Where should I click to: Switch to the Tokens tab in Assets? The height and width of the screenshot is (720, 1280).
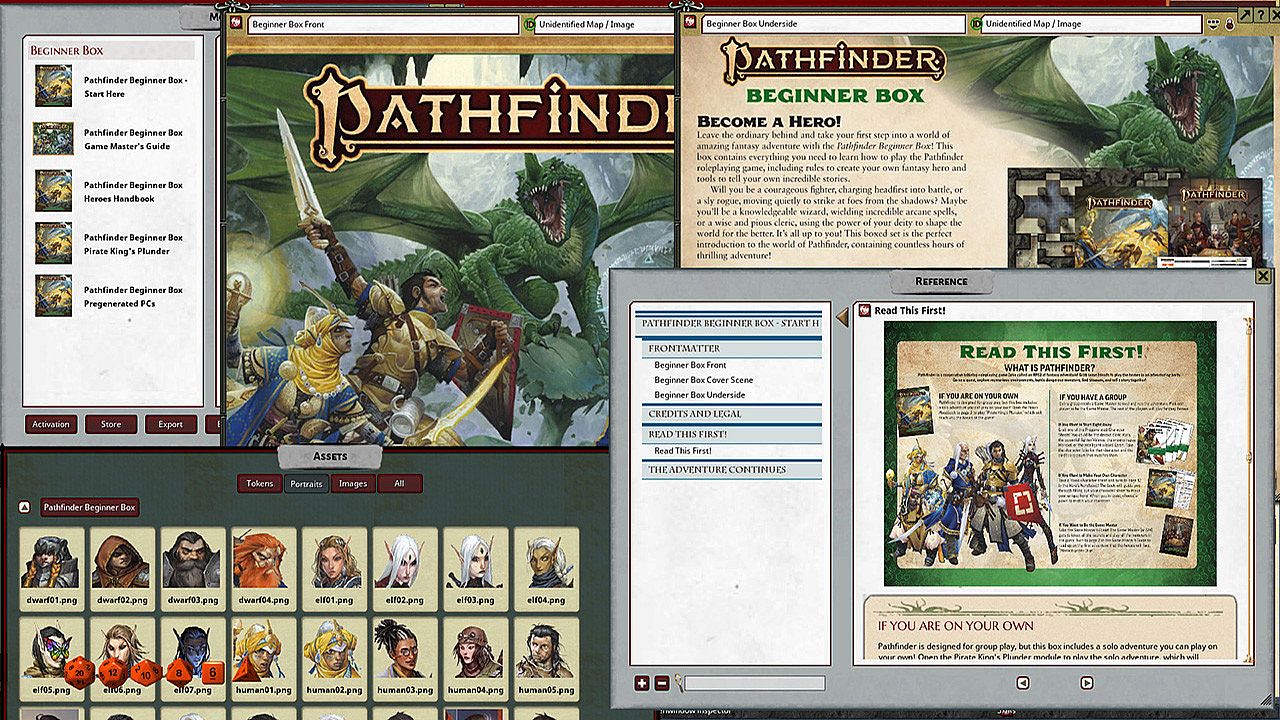259,484
